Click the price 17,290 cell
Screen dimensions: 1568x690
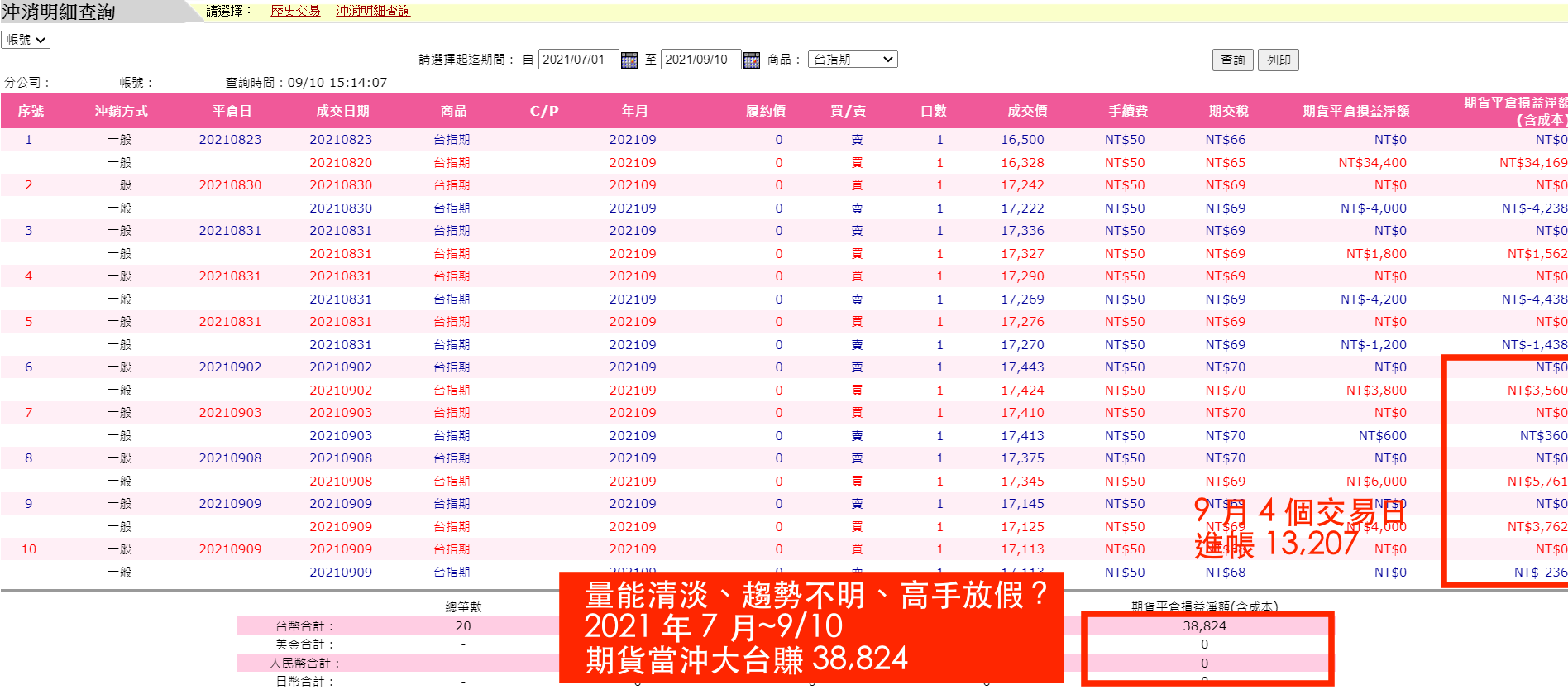click(x=1022, y=276)
